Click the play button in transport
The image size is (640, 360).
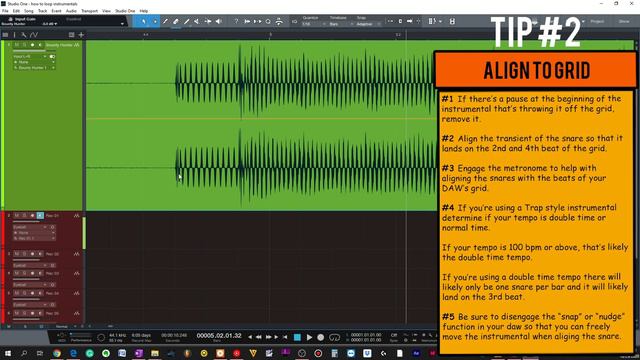[309, 337]
